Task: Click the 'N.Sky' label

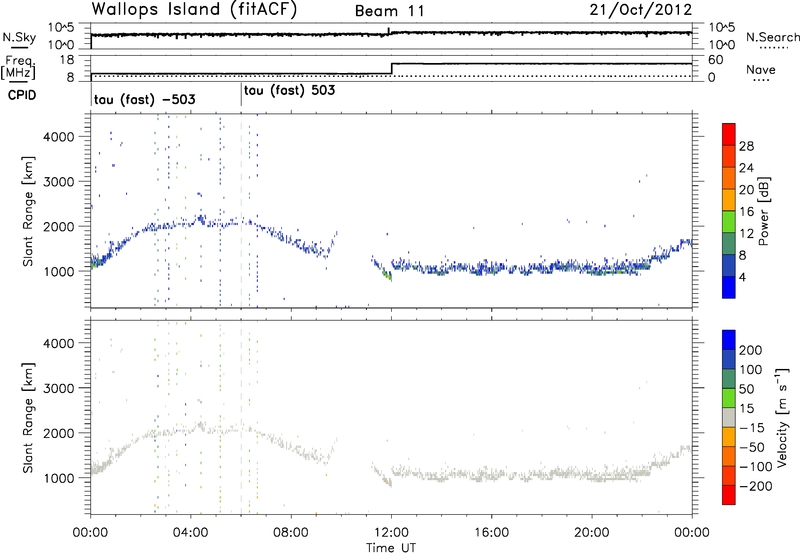Action: pyautogui.click(x=19, y=37)
